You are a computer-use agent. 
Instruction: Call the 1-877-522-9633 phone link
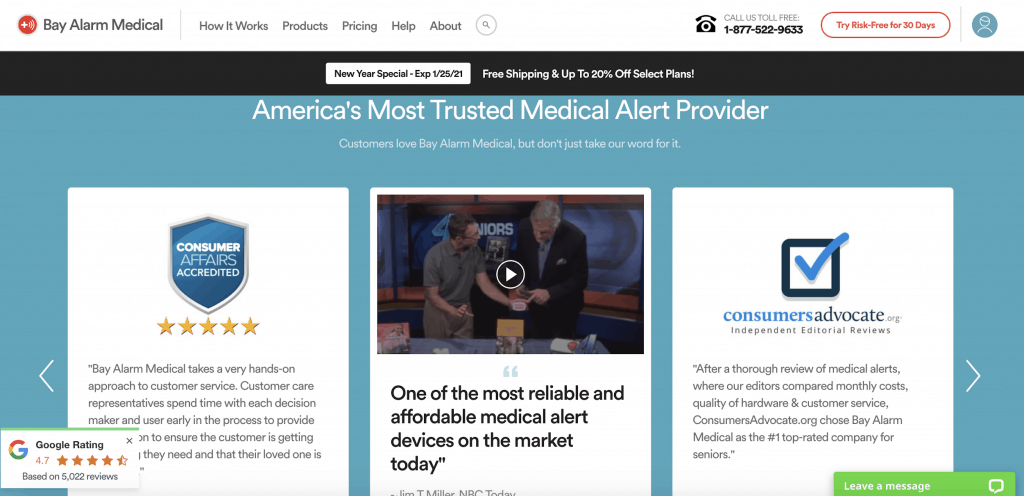tap(763, 29)
